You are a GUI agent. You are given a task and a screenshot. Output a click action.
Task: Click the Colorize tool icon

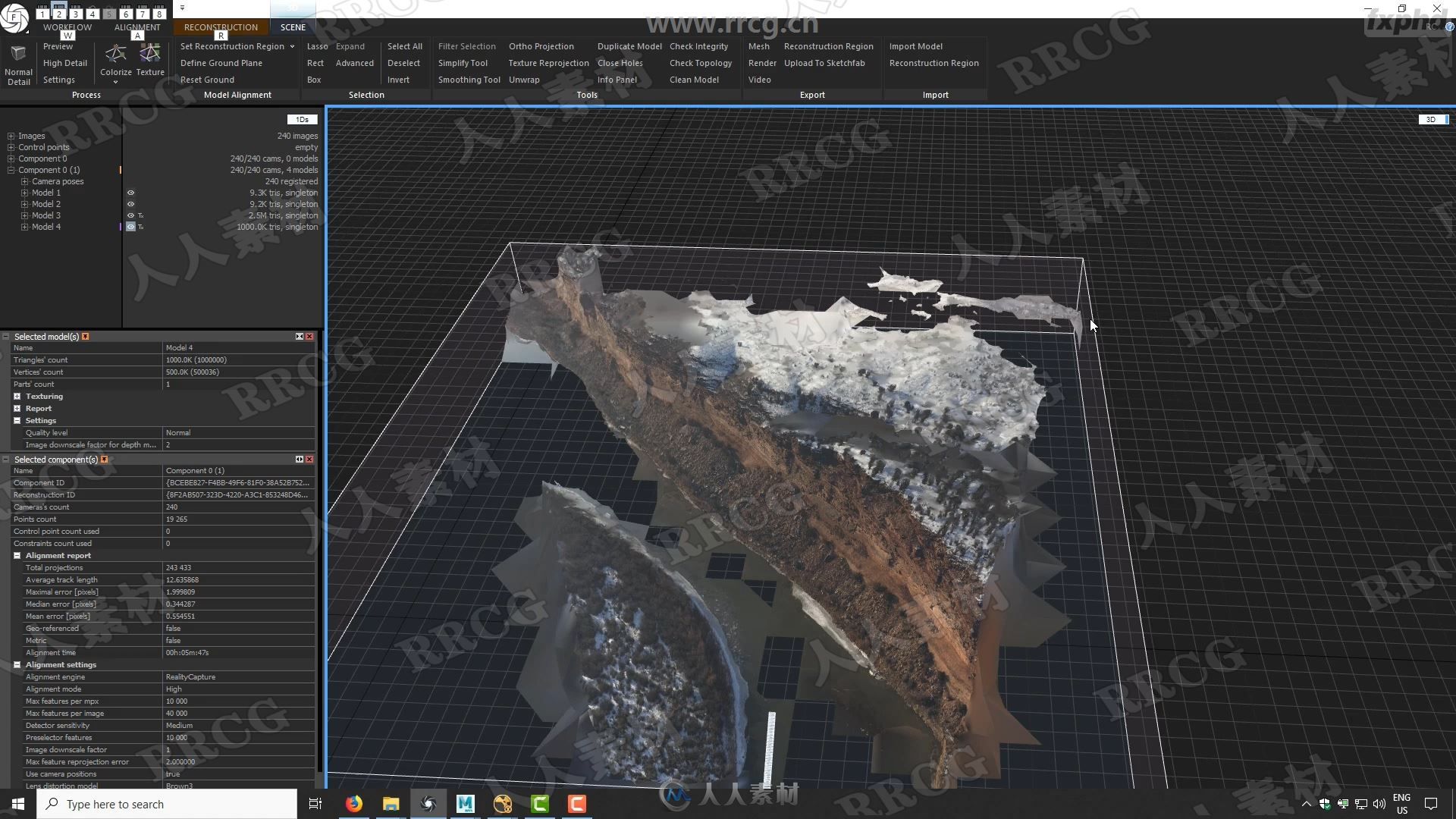(115, 53)
